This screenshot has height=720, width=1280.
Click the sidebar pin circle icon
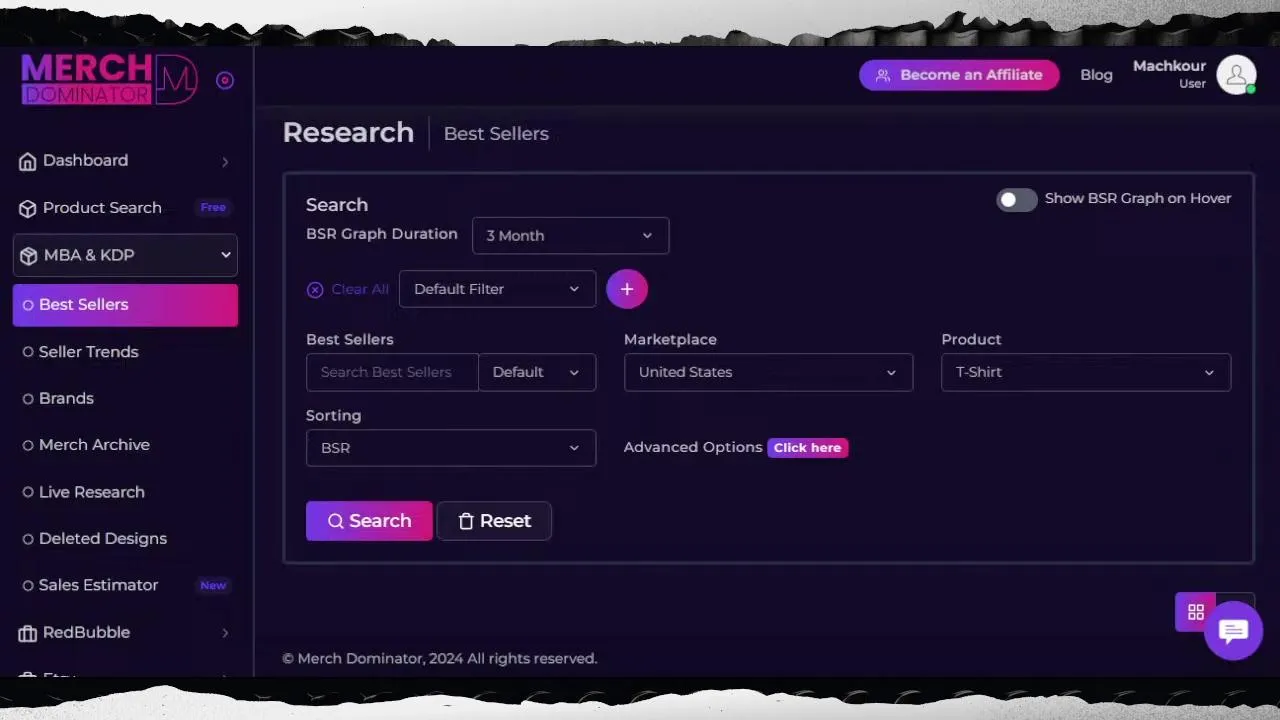coord(225,80)
